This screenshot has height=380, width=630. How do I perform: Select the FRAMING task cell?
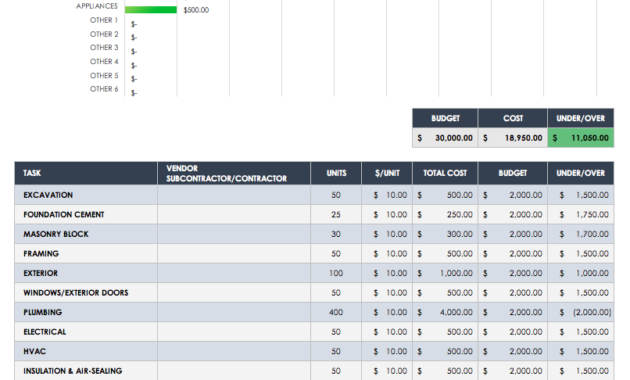tap(86, 253)
